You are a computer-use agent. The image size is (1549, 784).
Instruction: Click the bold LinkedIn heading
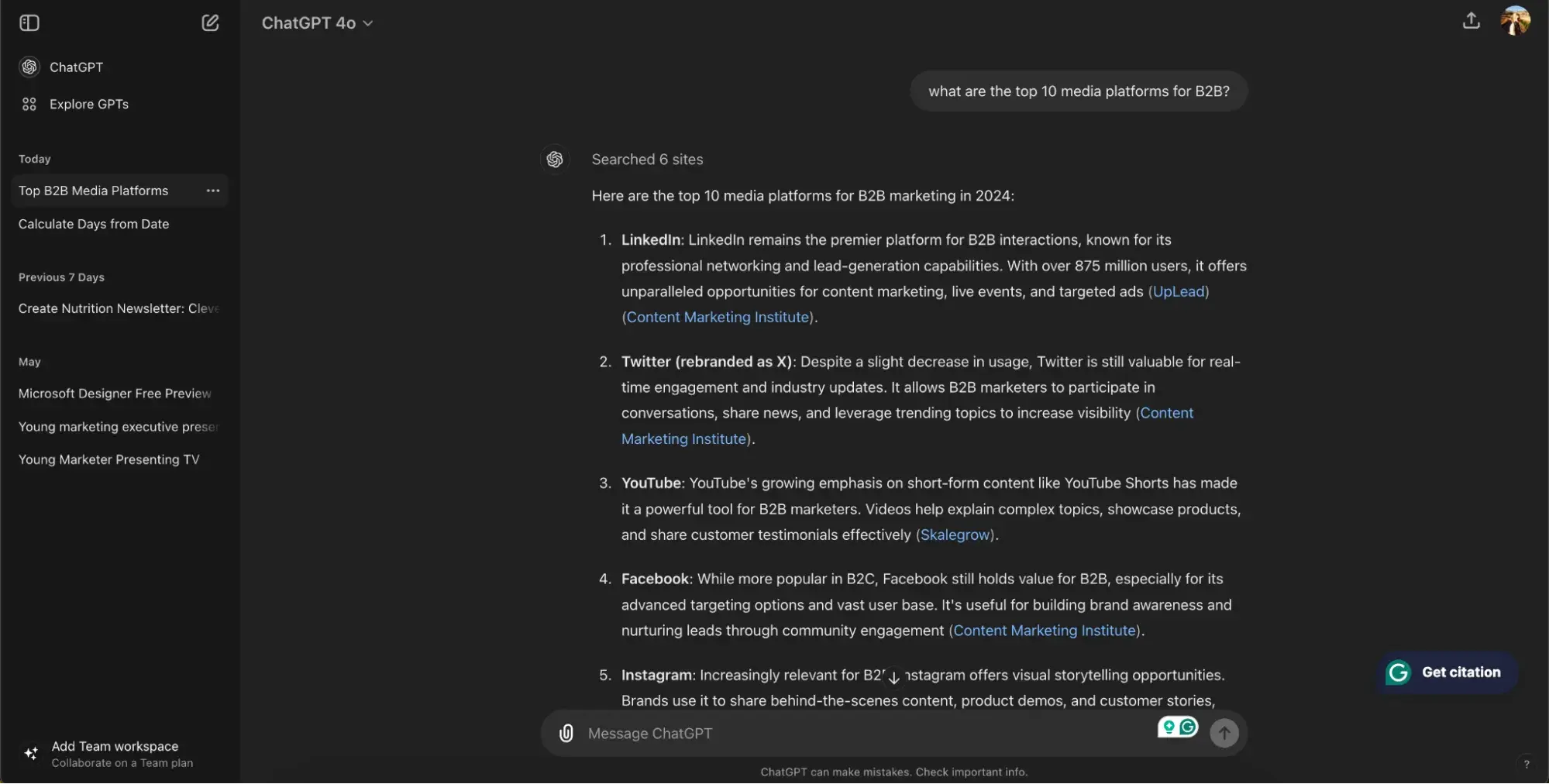[651, 240]
